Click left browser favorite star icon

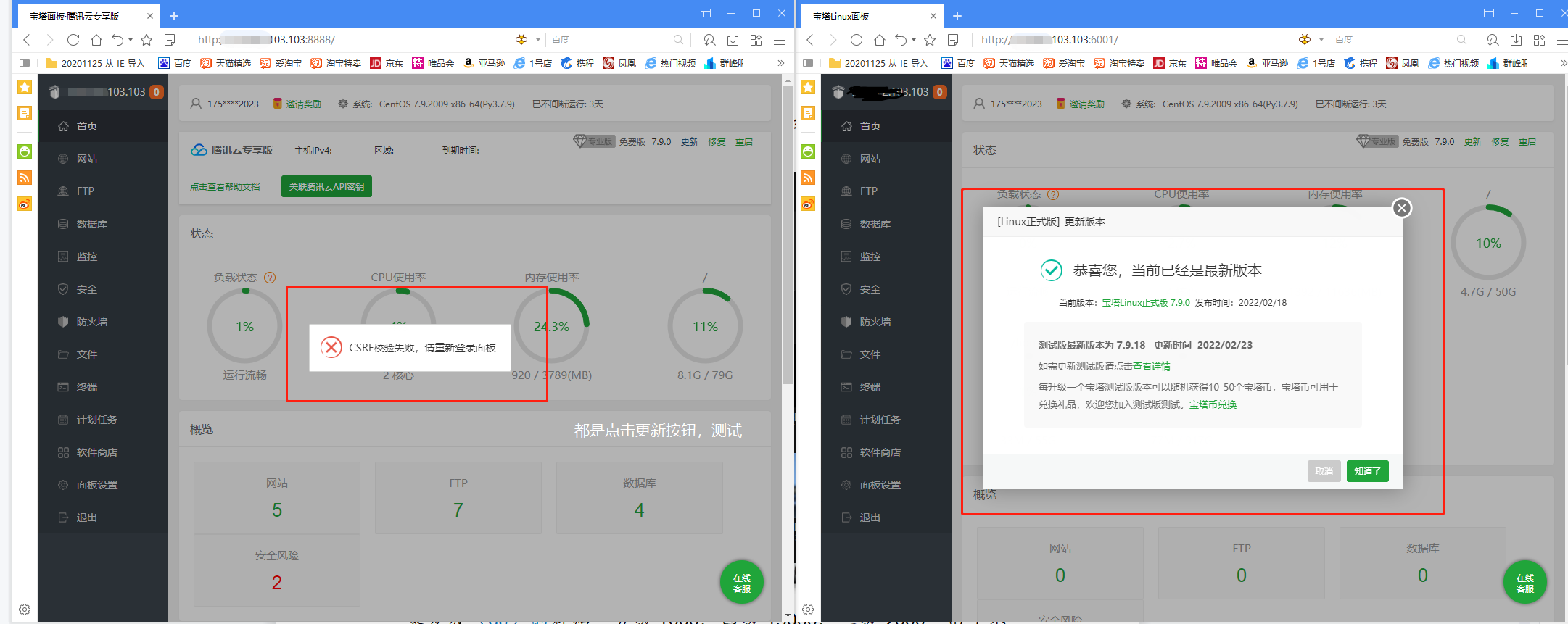(147, 40)
